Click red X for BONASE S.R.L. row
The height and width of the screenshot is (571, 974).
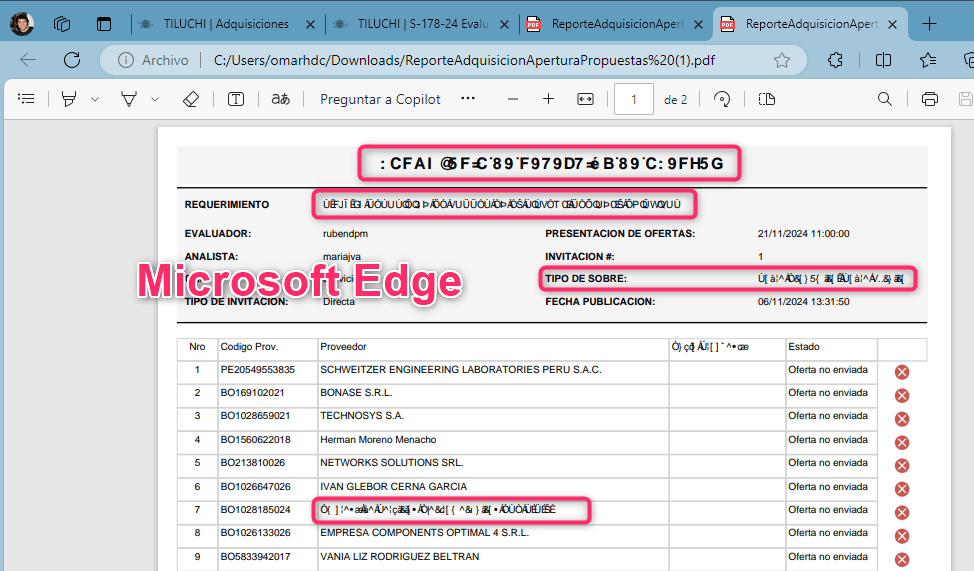(x=902, y=396)
